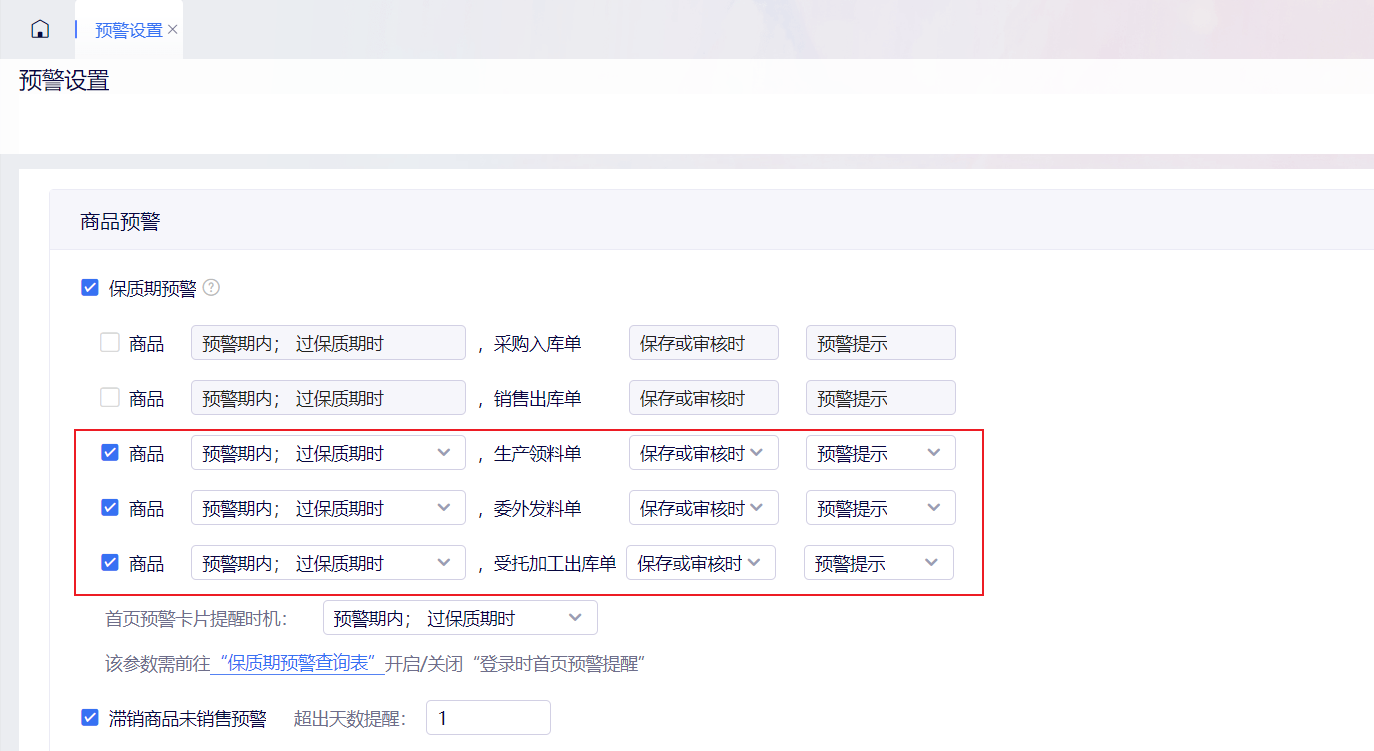Click the 商品预警 section header
This screenshot has width=1374, height=751.
(x=120, y=222)
